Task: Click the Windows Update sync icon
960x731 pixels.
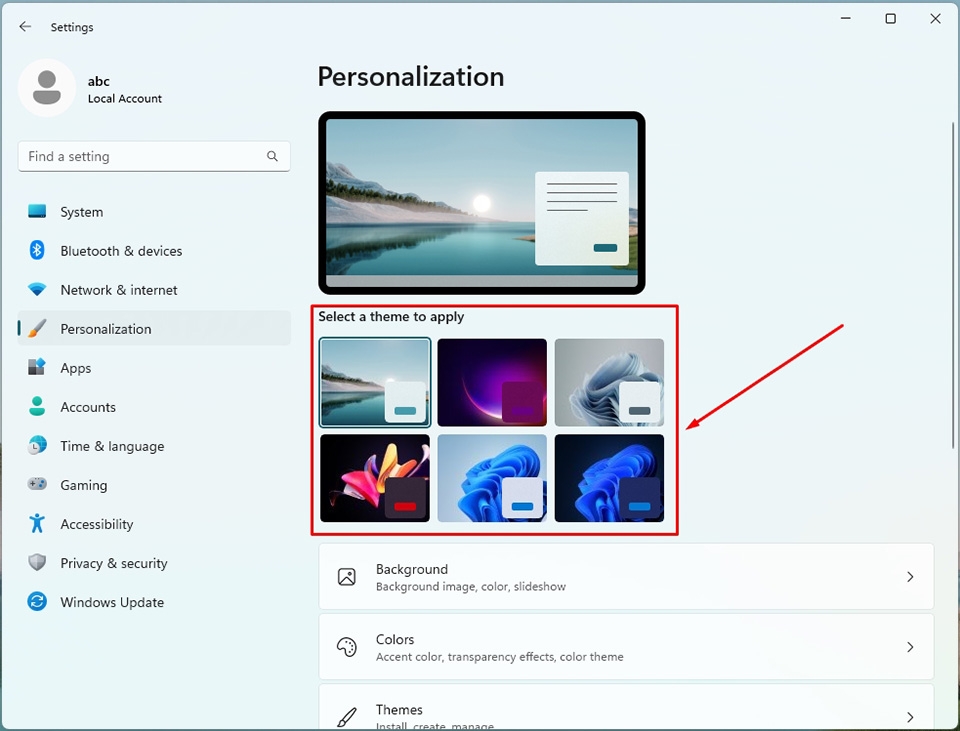Action: pos(37,602)
